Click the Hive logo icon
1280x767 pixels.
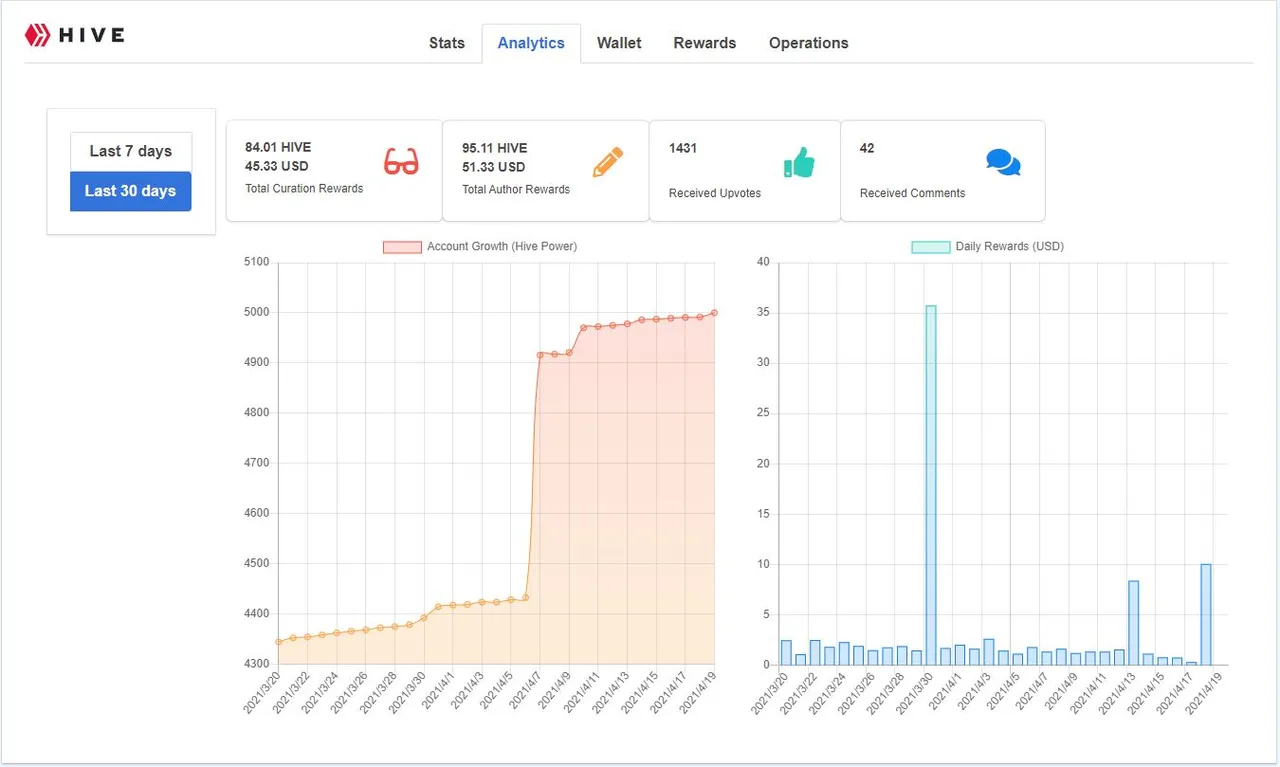pyautogui.click(x=38, y=35)
